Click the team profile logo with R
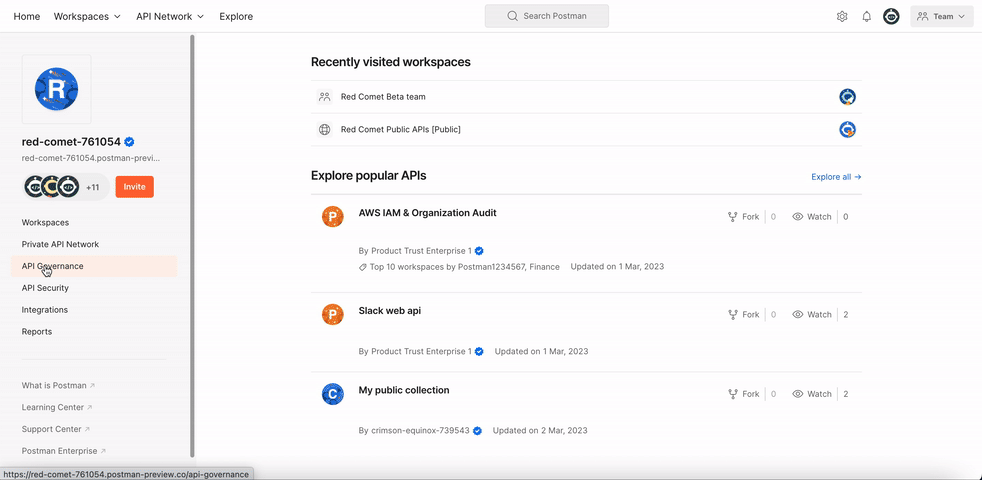 [x=56, y=89]
